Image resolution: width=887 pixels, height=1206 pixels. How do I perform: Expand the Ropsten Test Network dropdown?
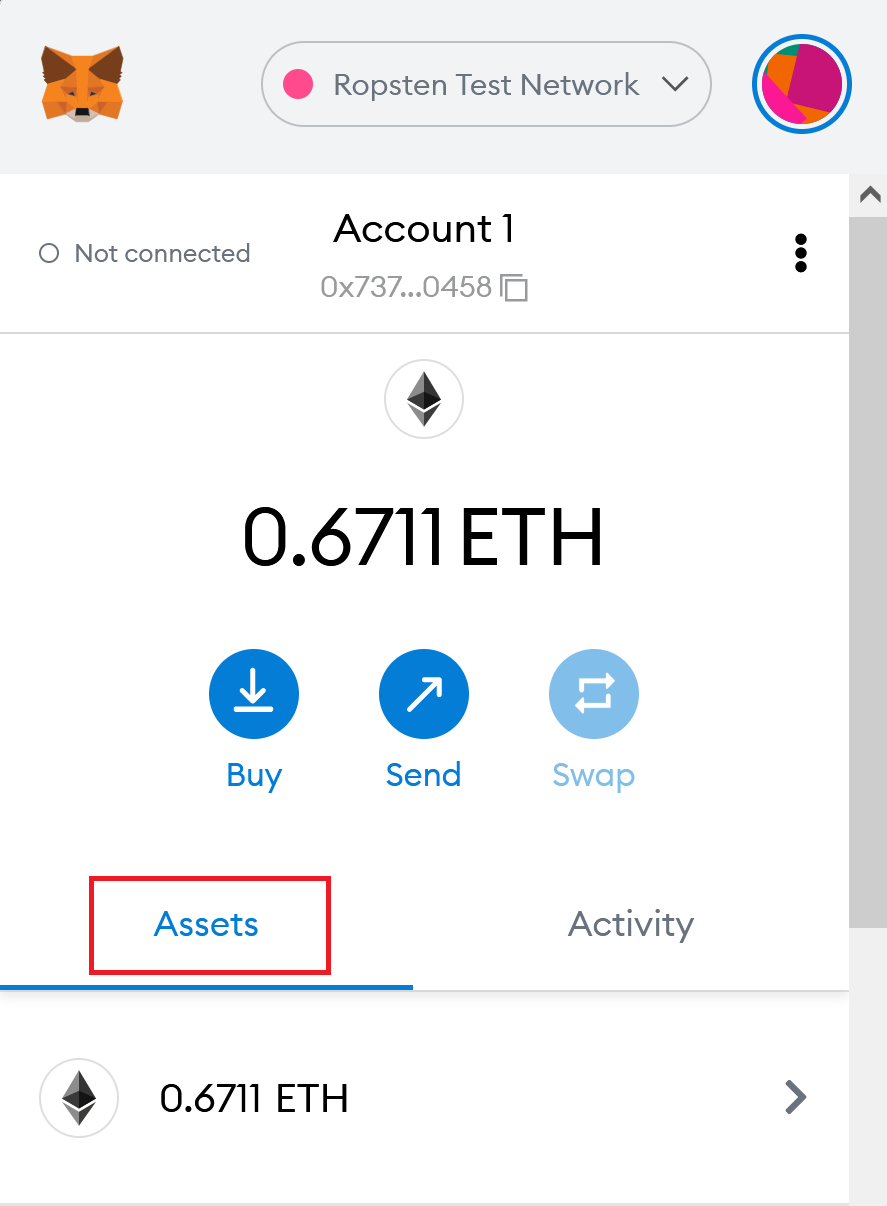[486, 84]
